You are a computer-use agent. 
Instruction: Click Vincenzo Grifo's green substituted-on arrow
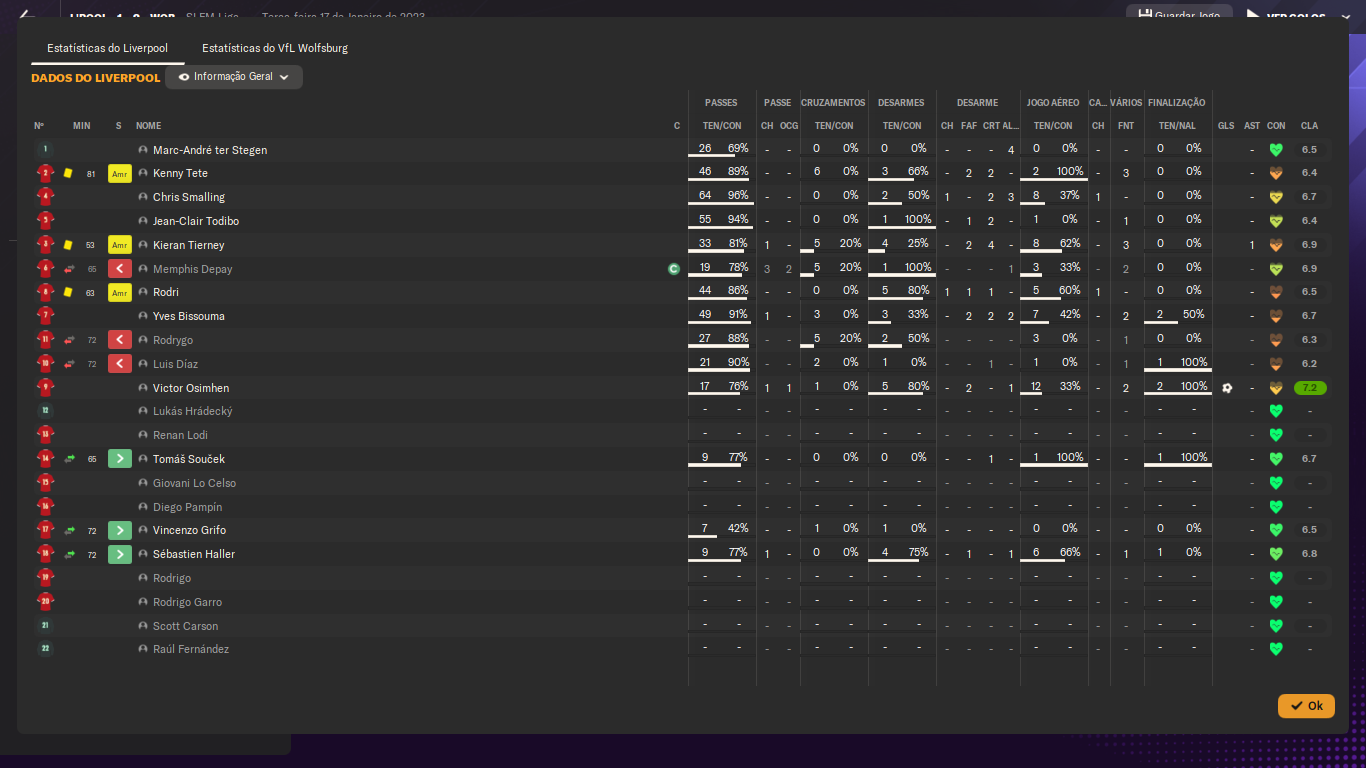pos(120,530)
